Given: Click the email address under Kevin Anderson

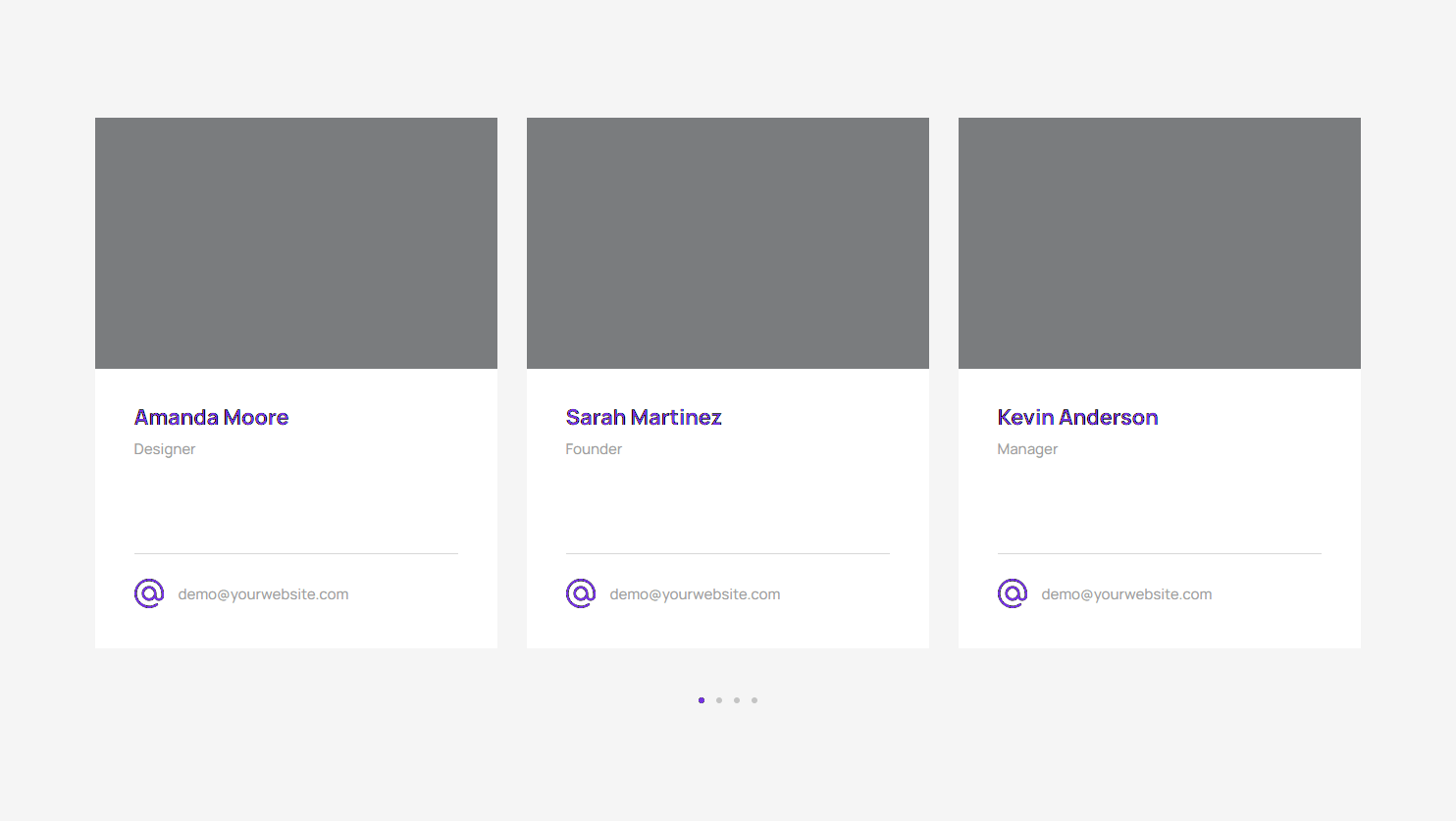Looking at the screenshot, I should [x=1126, y=594].
